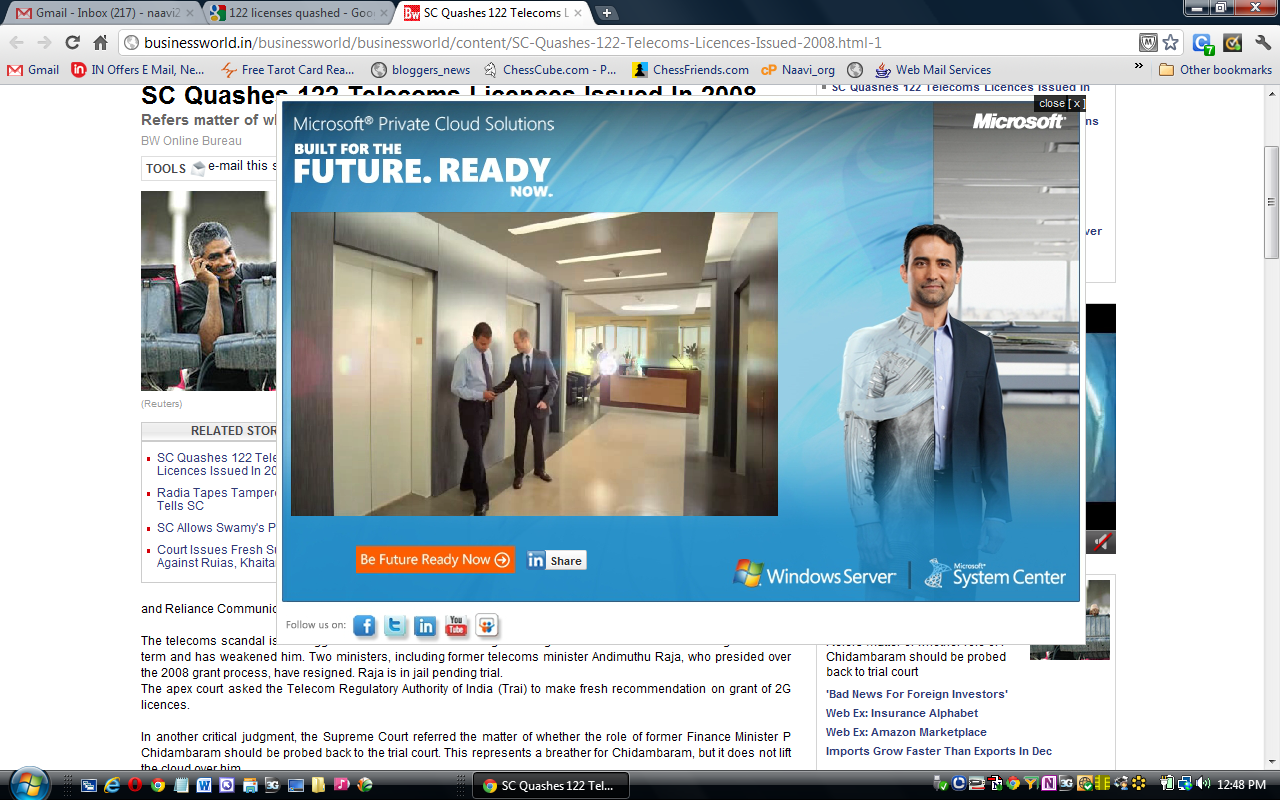Click the system clock showing 12:48 PM

[x=1243, y=784]
